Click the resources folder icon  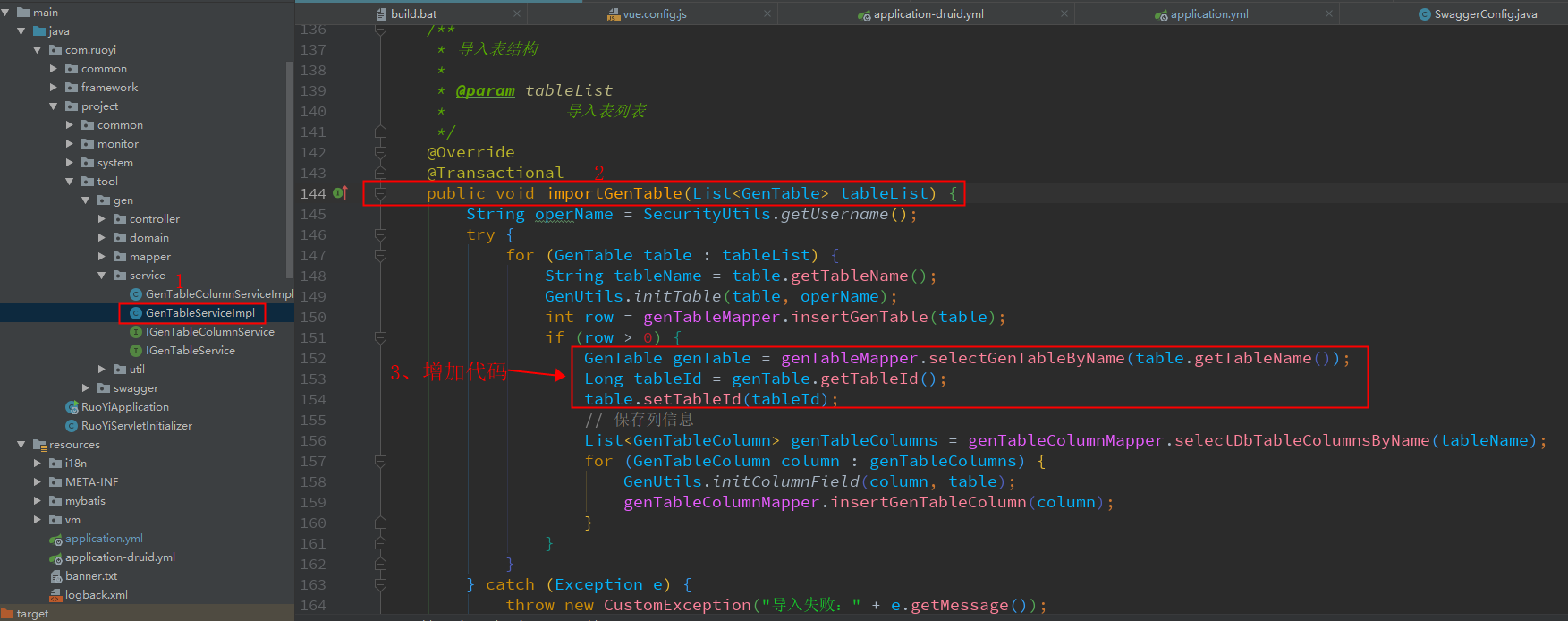[39, 445]
